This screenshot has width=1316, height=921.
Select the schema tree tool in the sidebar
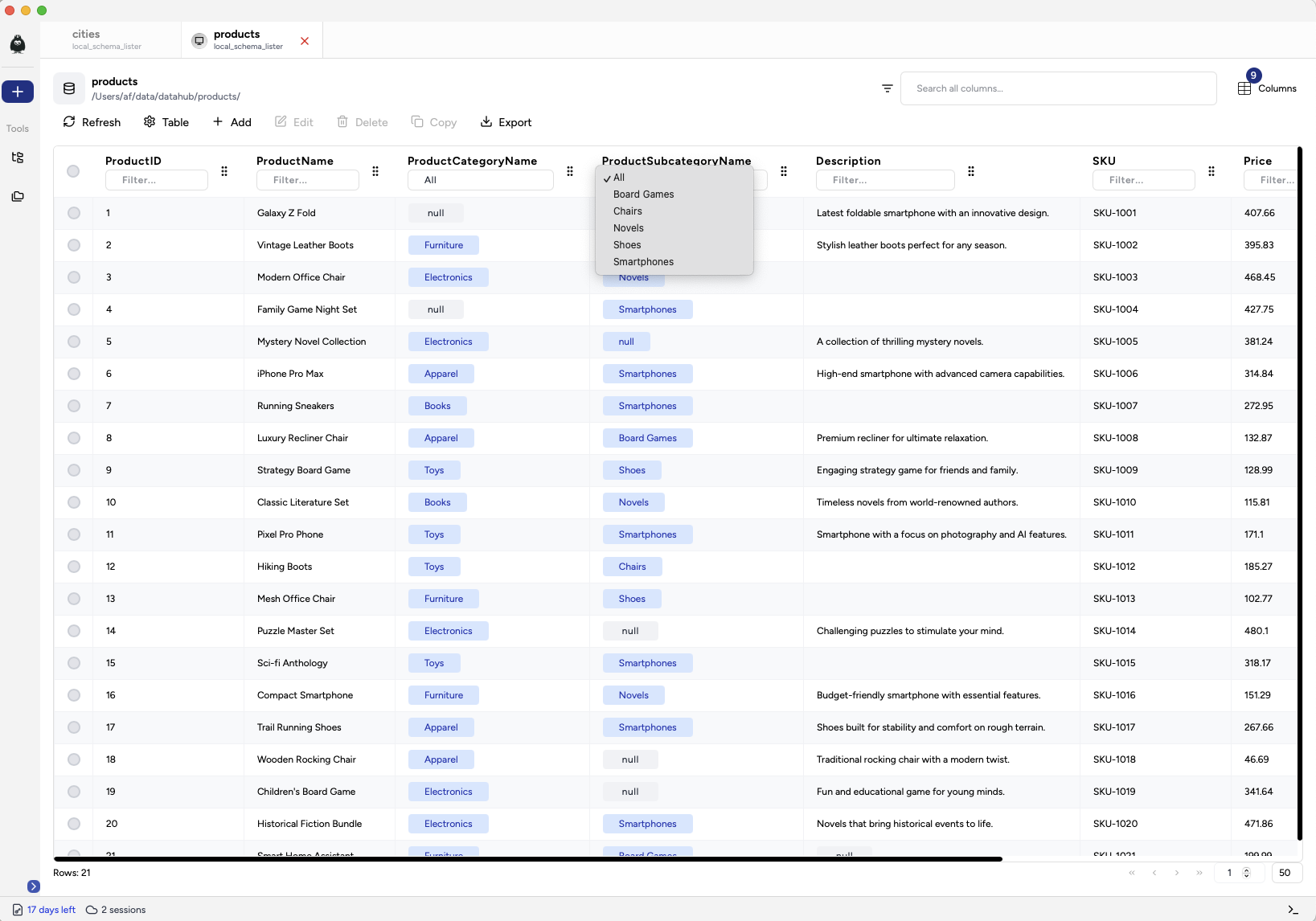[x=18, y=158]
